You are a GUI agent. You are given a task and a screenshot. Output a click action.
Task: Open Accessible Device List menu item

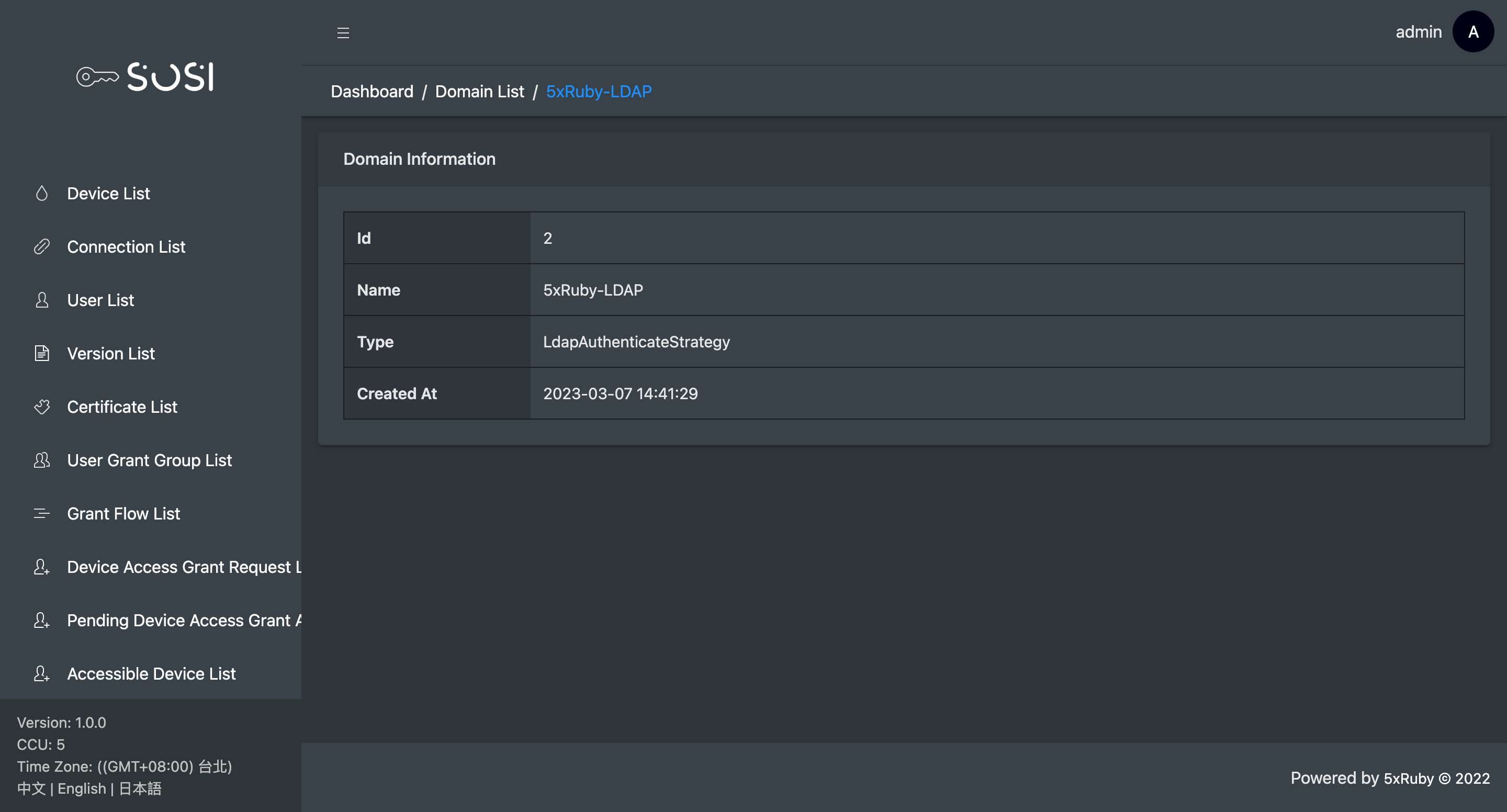click(x=151, y=673)
